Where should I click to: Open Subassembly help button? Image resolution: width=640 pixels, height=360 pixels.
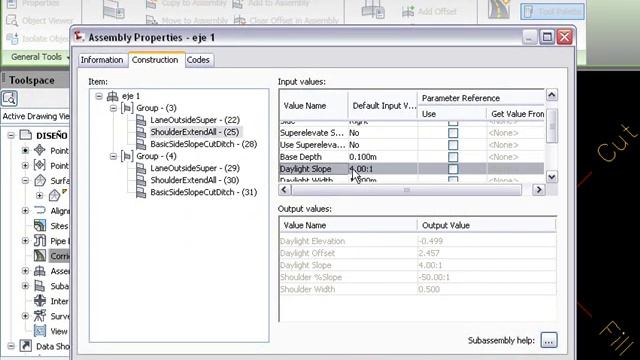click(549, 340)
